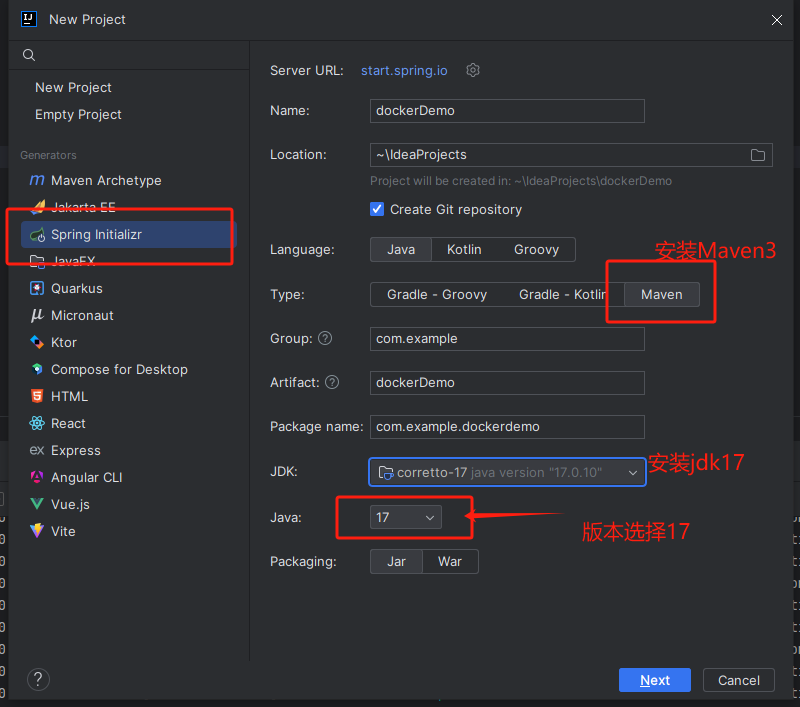Show Artifact field help icon

point(332,382)
